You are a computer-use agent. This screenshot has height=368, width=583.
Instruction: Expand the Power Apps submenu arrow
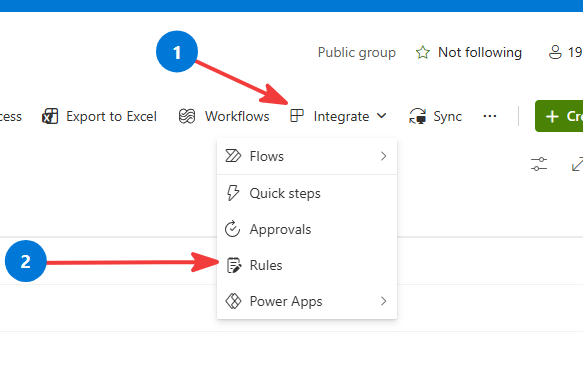383,301
